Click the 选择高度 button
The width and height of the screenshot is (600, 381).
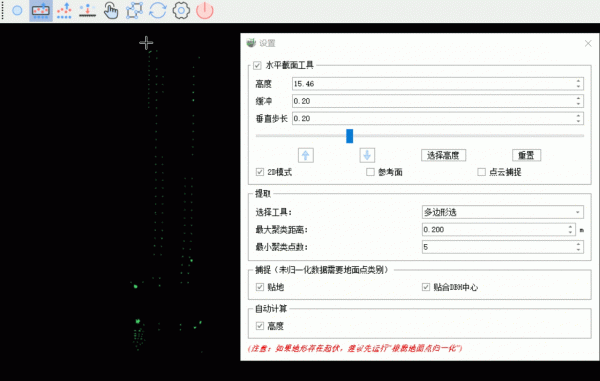pyautogui.click(x=443, y=155)
